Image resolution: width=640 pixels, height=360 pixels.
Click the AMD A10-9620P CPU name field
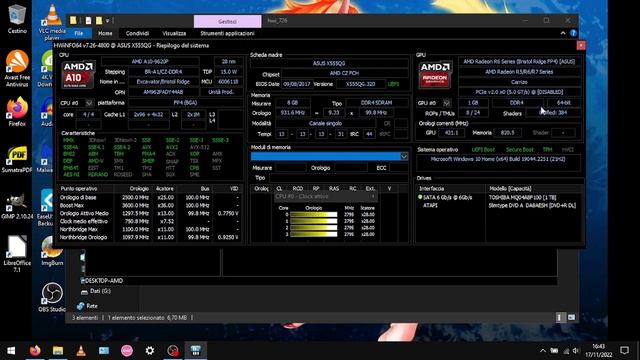150,62
